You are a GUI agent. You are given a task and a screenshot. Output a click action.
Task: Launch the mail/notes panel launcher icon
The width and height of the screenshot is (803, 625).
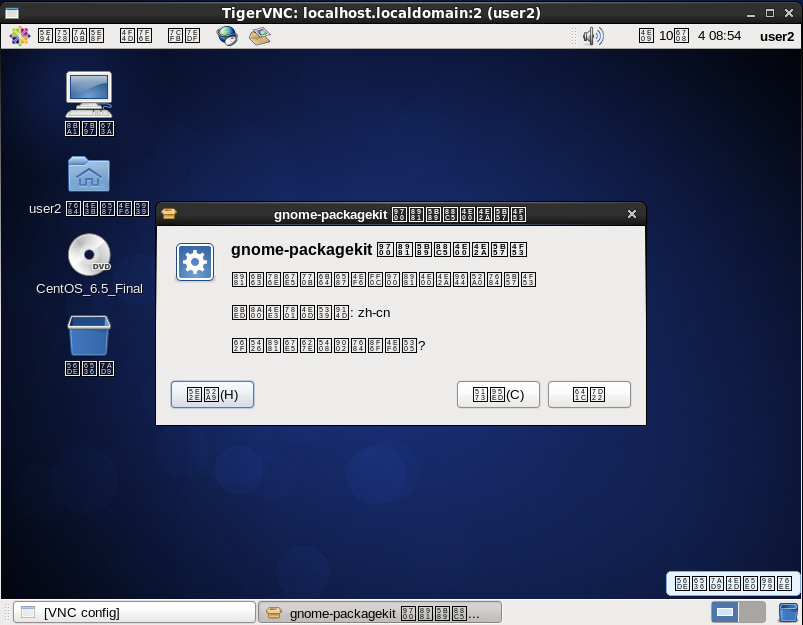click(260, 36)
